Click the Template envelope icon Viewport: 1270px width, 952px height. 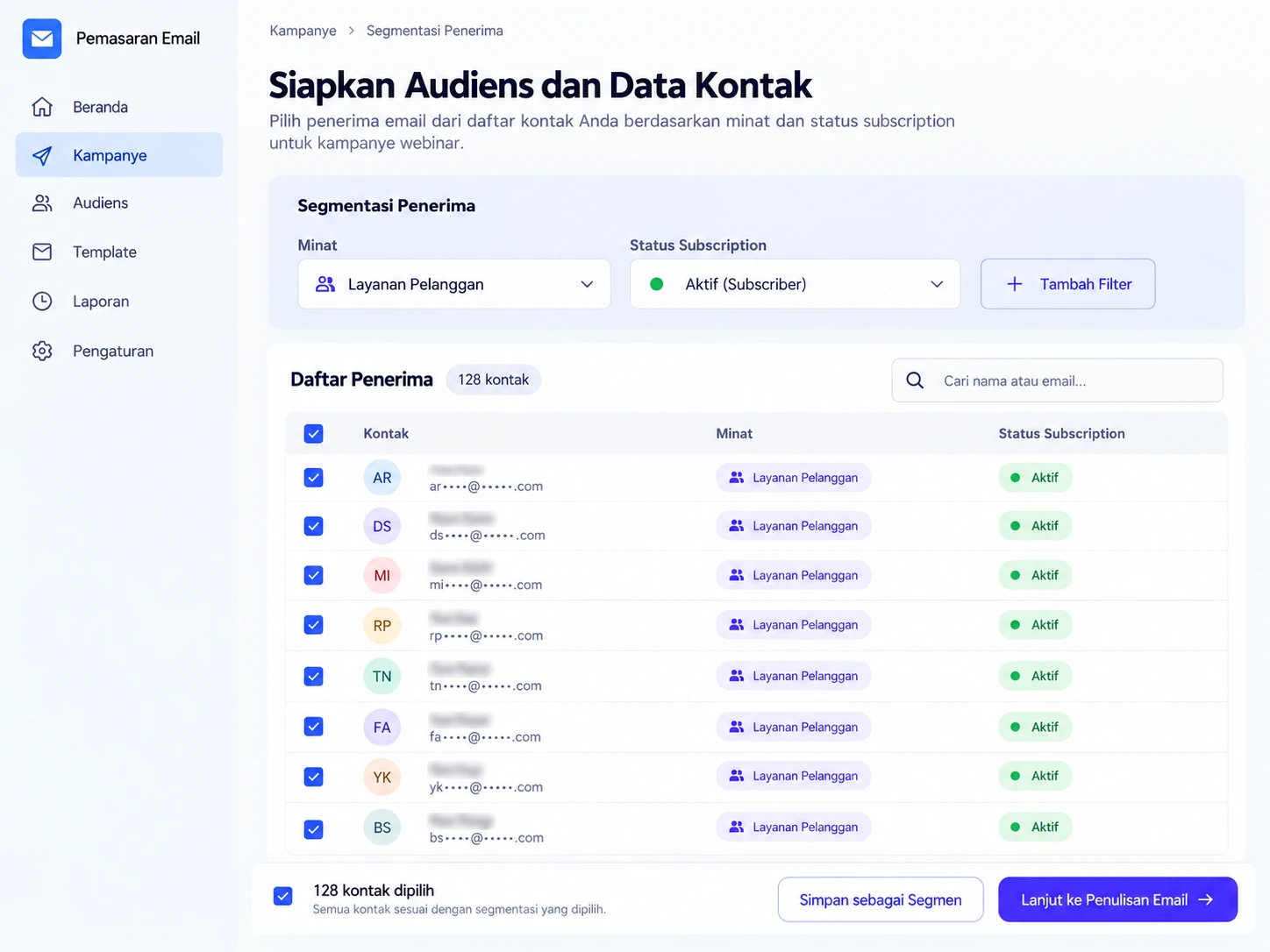tap(42, 252)
